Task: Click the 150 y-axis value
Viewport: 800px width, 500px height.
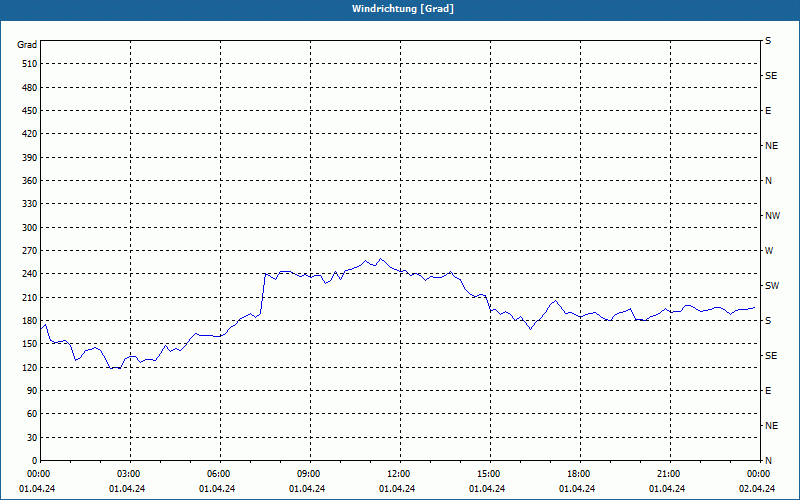Action: pos(30,344)
